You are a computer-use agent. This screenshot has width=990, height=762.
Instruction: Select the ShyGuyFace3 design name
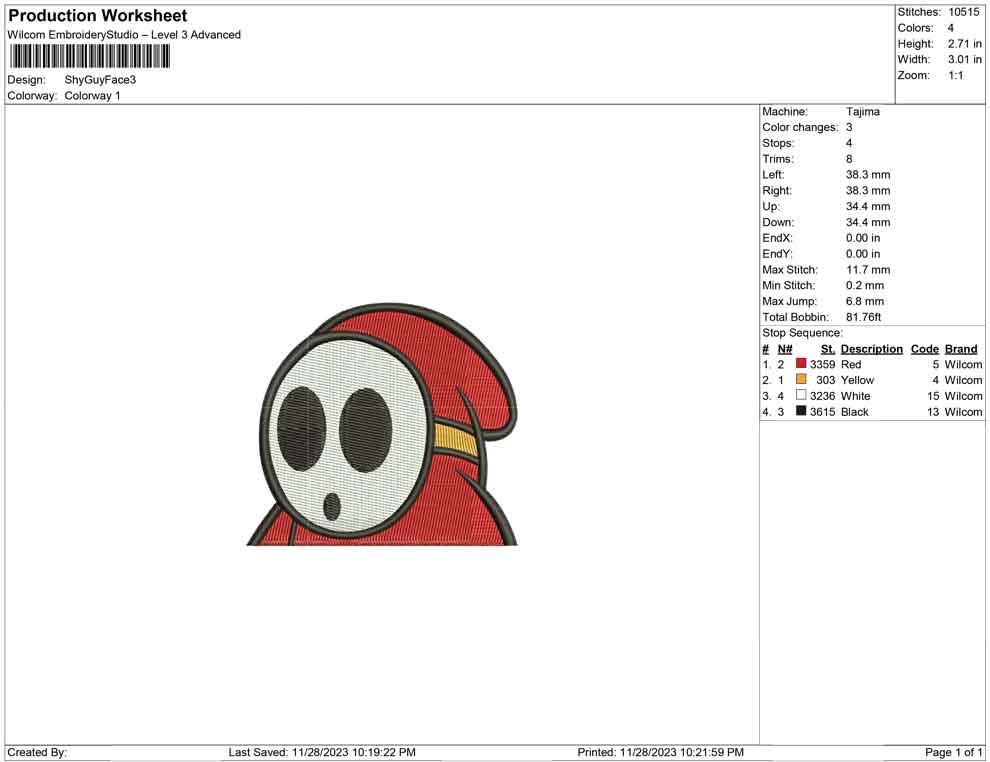(x=100, y=80)
